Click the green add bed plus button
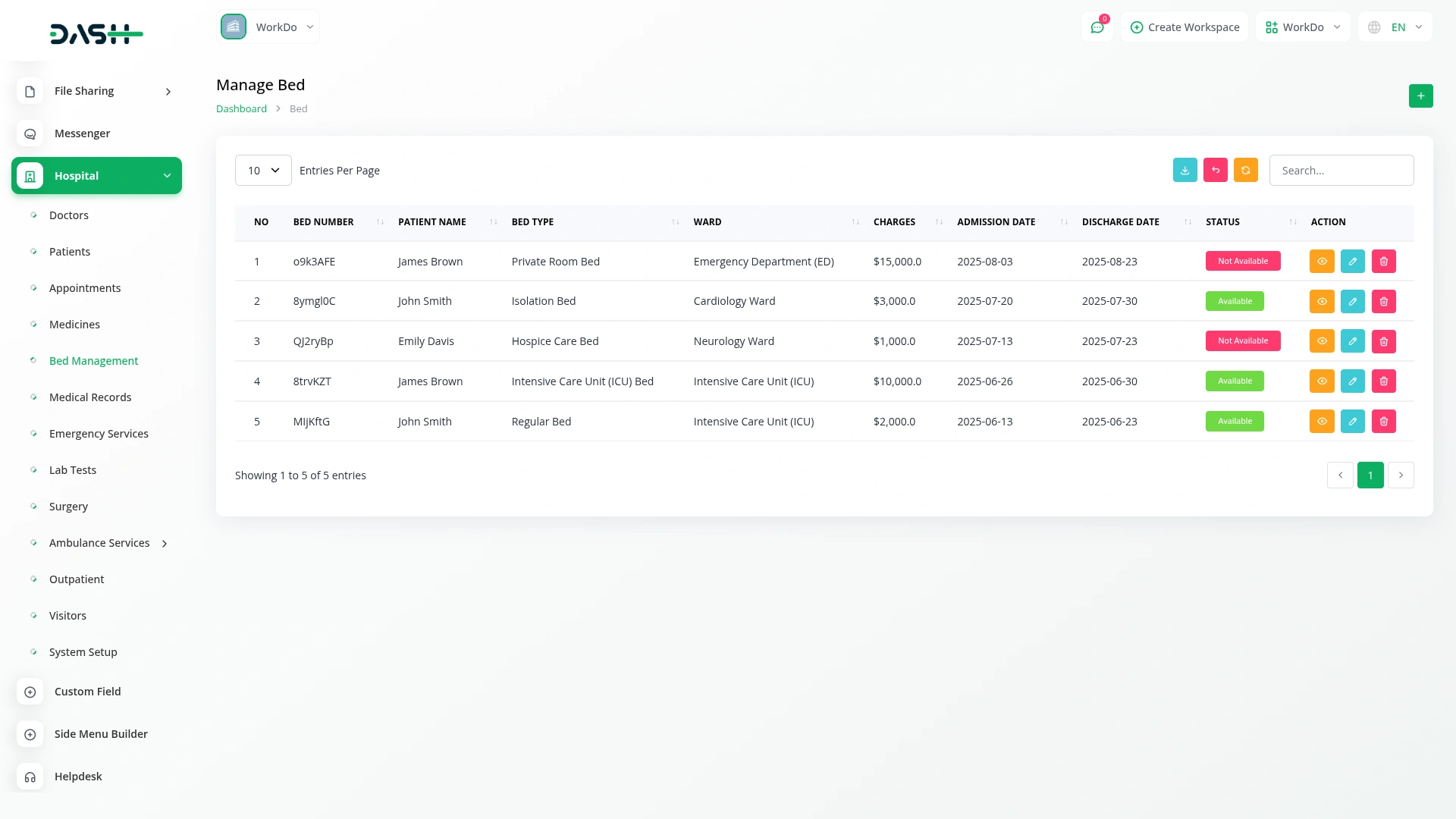 (x=1420, y=96)
